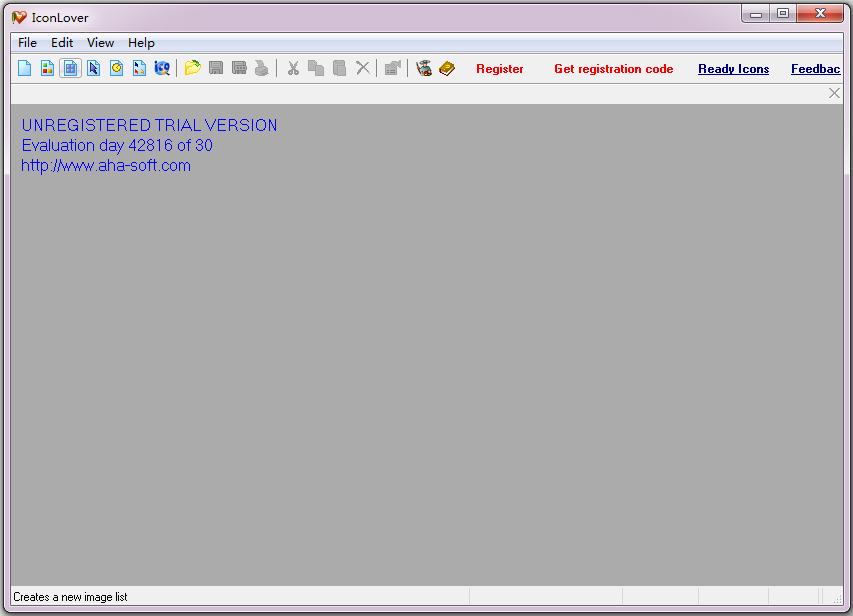The height and width of the screenshot is (616, 853).
Task: Click the Copy toolbar icon
Action: [x=316, y=68]
